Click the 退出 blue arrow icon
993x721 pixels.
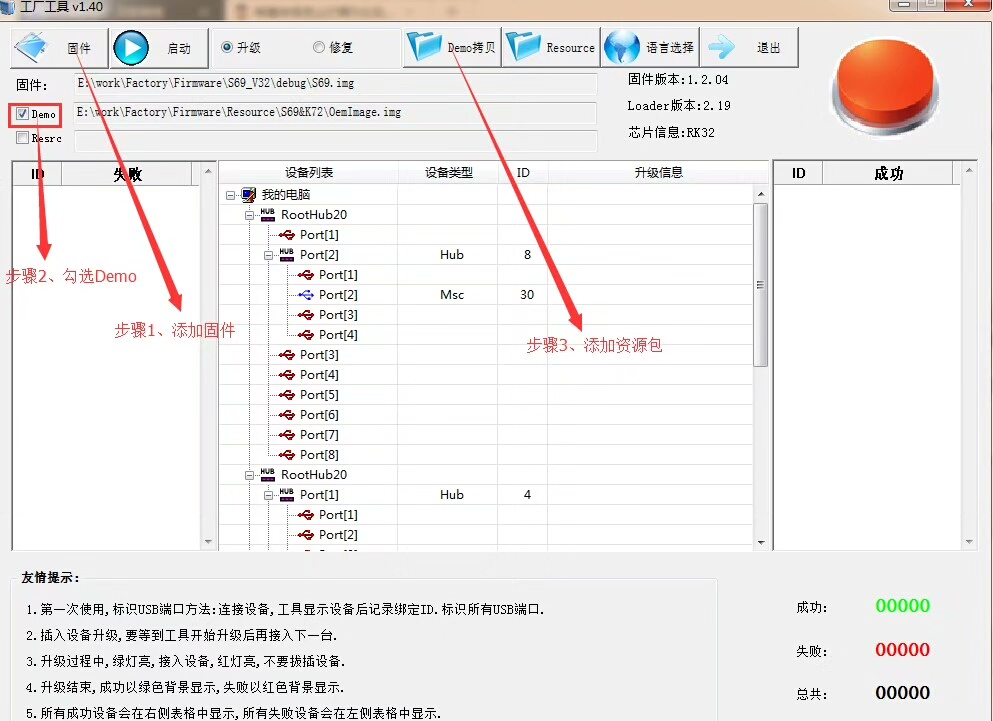point(721,48)
